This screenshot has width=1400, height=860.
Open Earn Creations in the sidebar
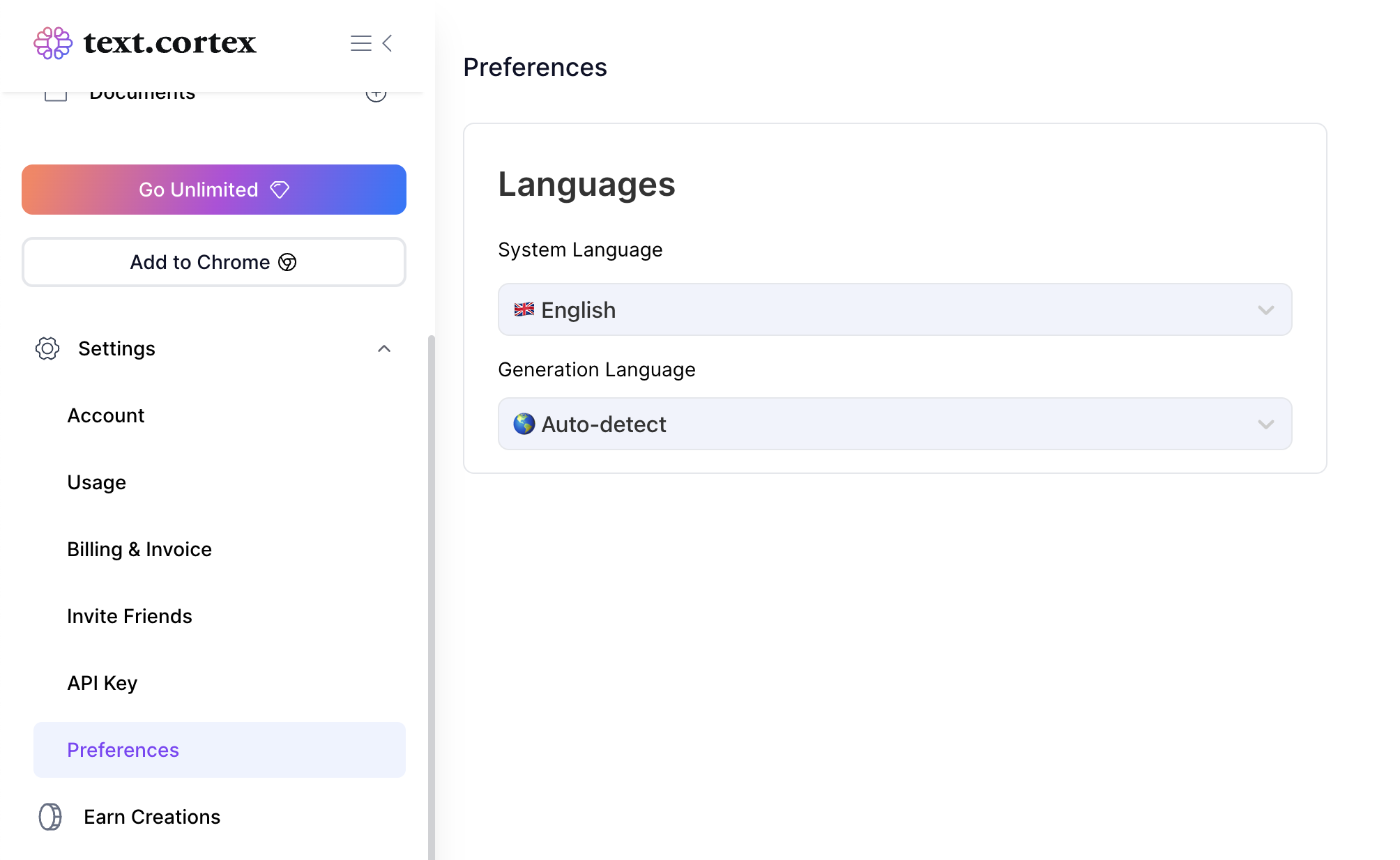coord(152,817)
